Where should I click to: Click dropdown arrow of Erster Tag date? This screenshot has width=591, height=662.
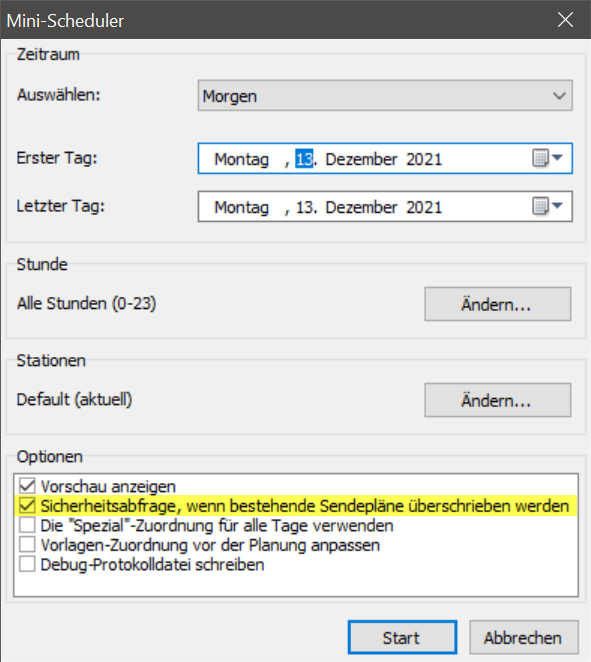pos(558,158)
